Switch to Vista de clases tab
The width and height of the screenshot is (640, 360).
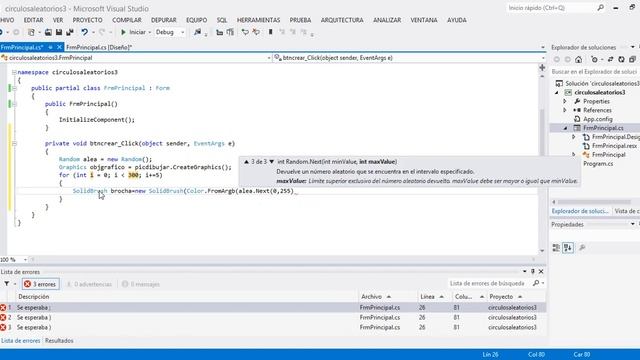pyautogui.click(x=627, y=211)
